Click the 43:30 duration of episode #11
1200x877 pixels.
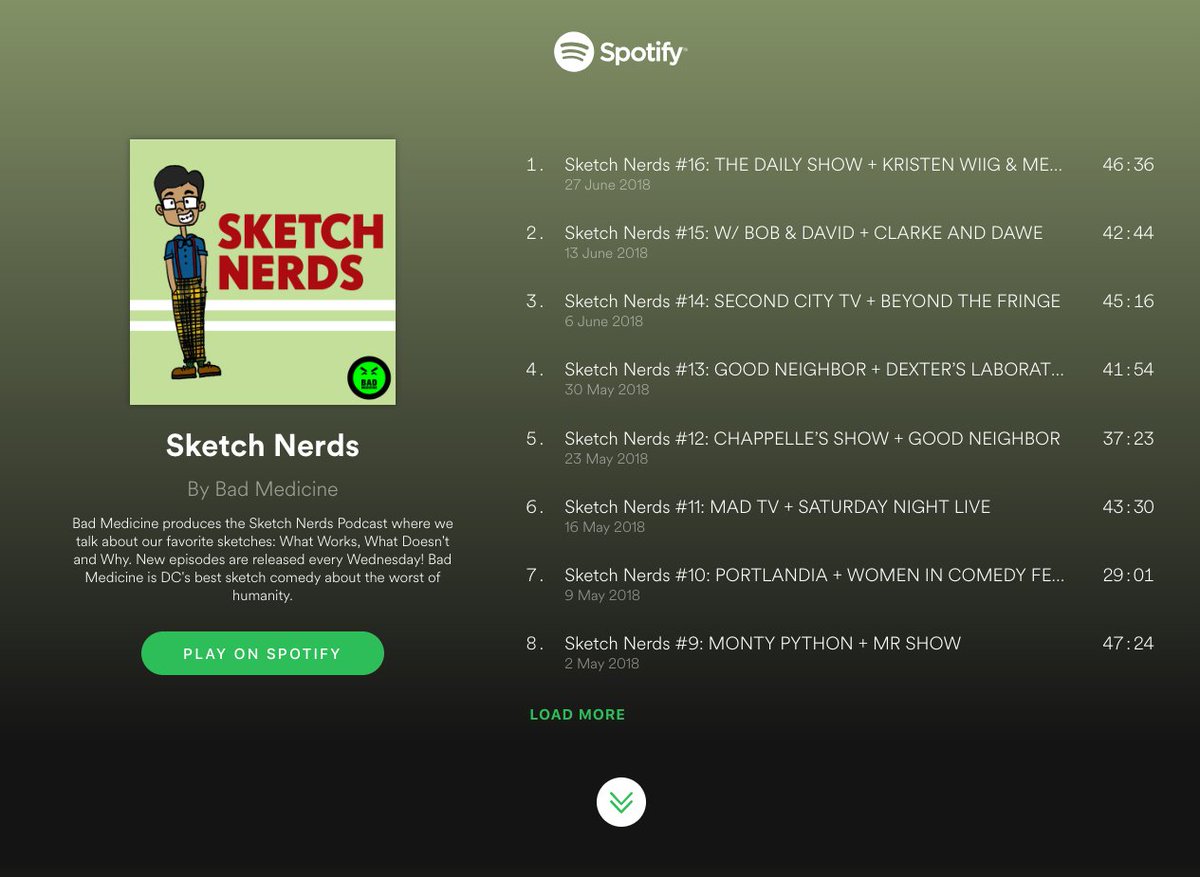[1128, 507]
